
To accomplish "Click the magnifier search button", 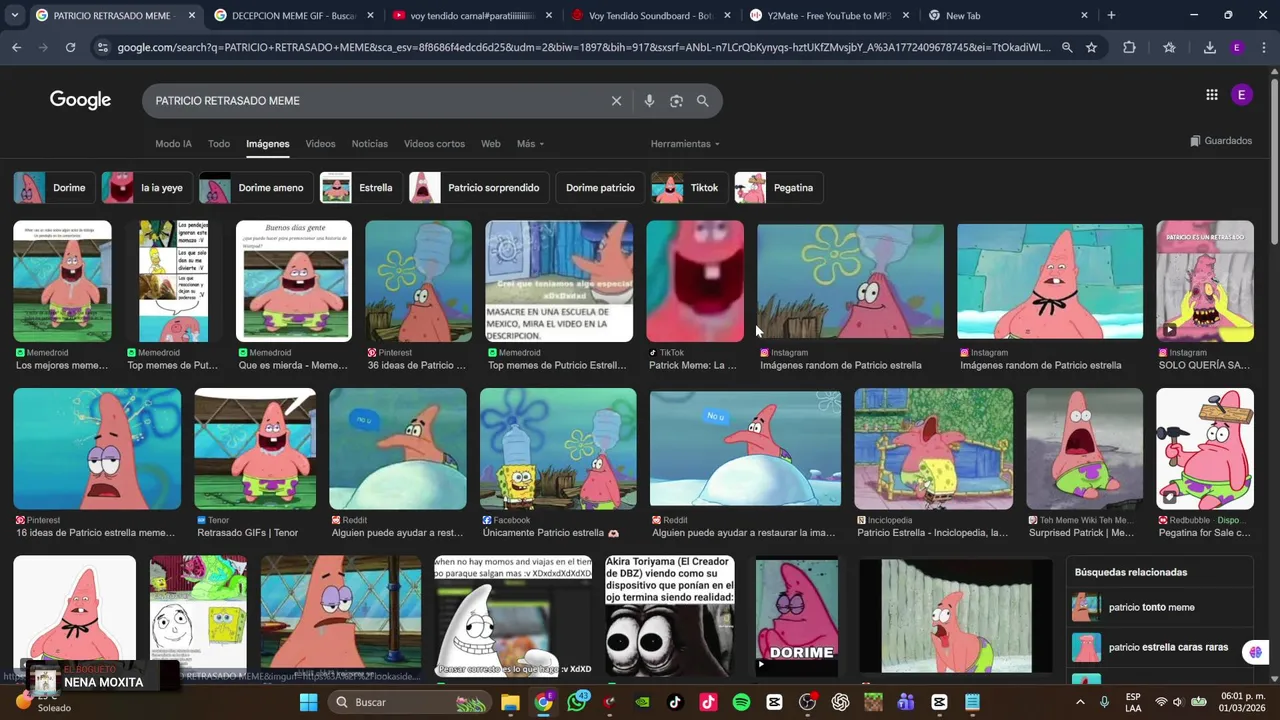I will [703, 101].
